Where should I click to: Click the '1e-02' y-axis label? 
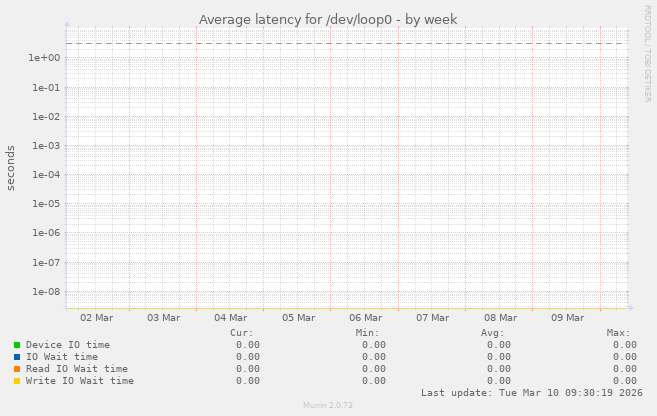click(46, 117)
